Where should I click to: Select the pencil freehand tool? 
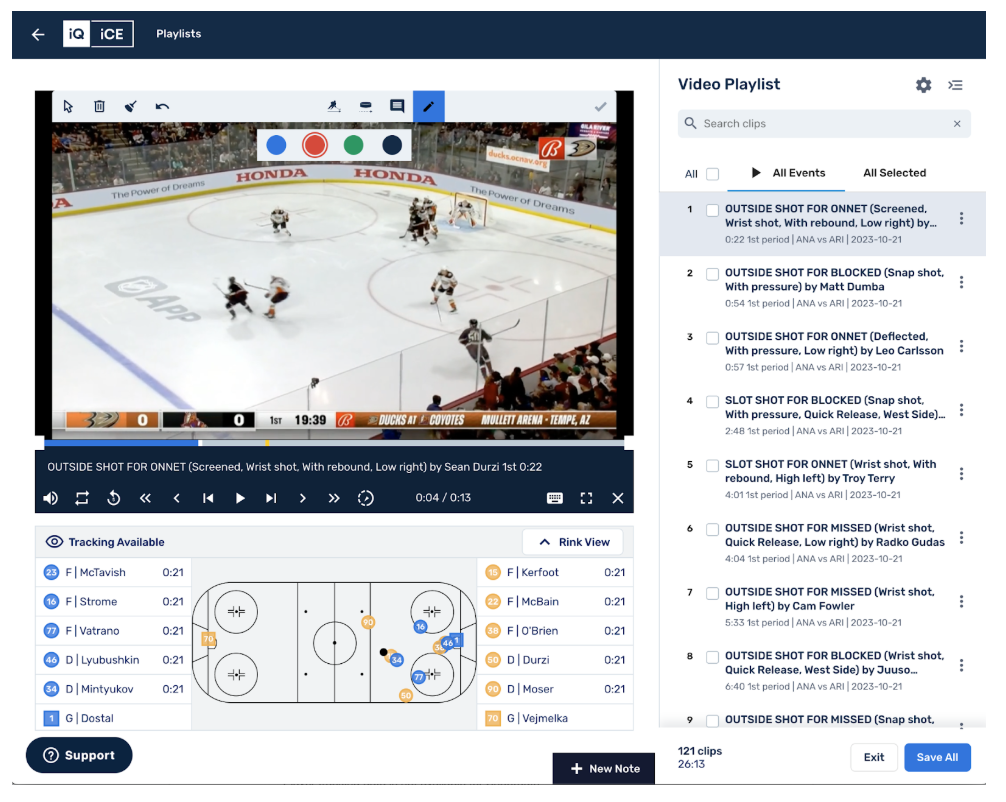pyautogui.click(x=429, y=107)
